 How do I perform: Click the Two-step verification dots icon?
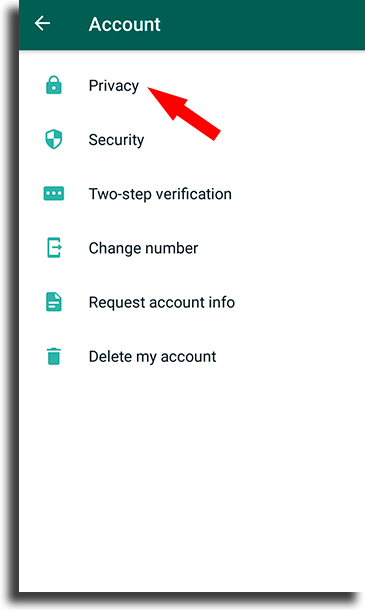[54, 193]
